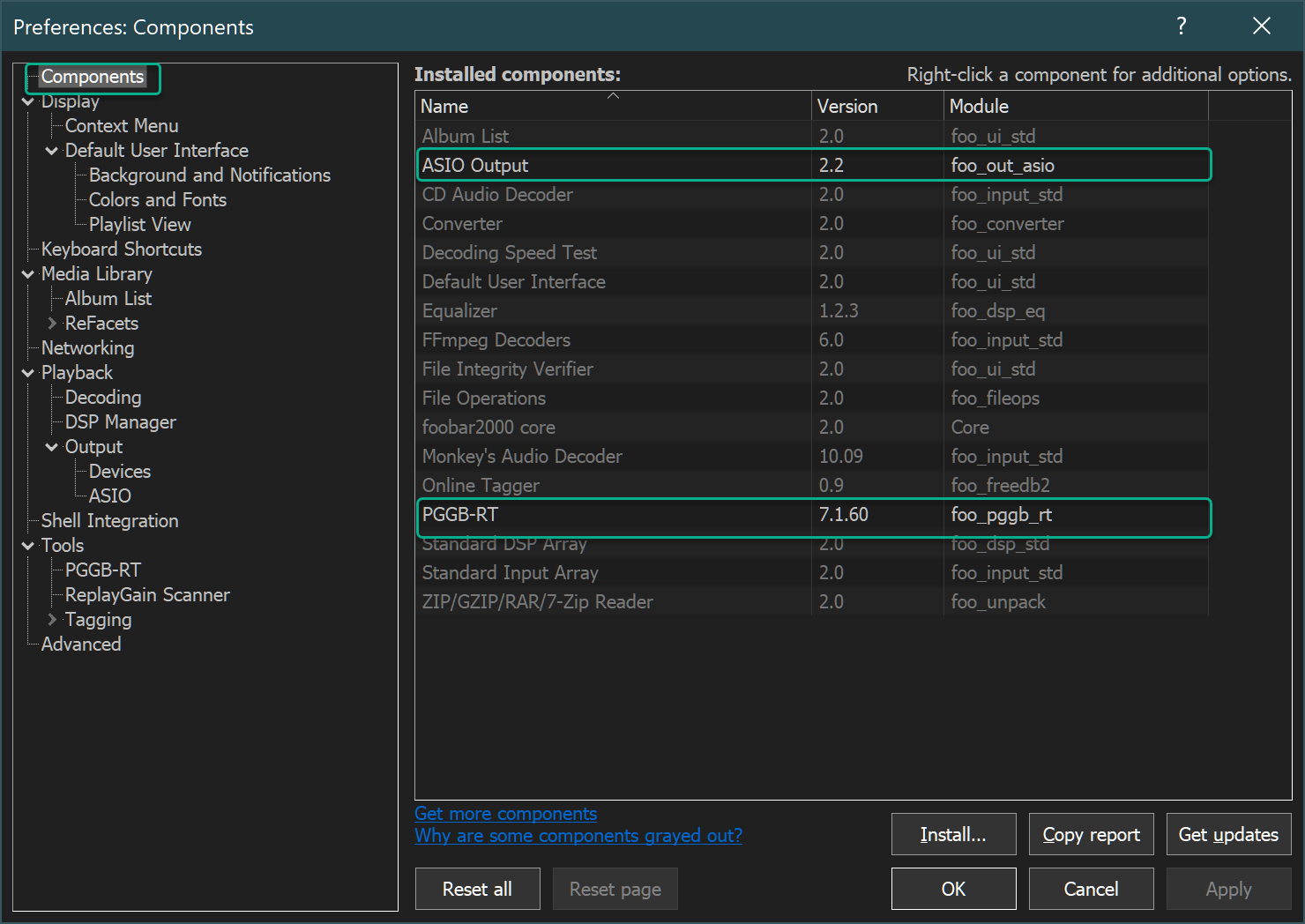Expand the ReFacets tree node
1305x924 pixels.
(x=52, y=324)
